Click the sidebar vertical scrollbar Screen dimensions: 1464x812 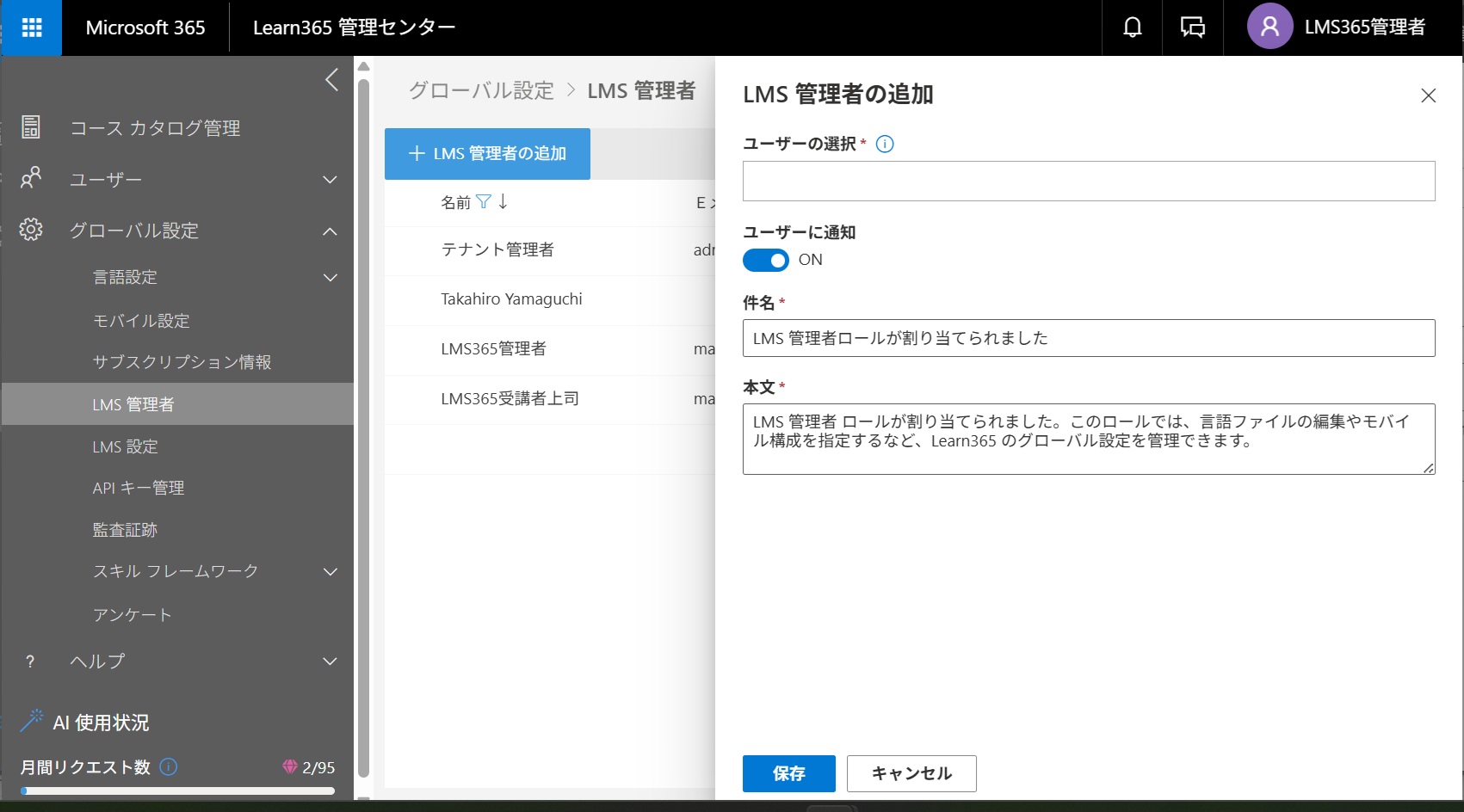click(363, 428)
